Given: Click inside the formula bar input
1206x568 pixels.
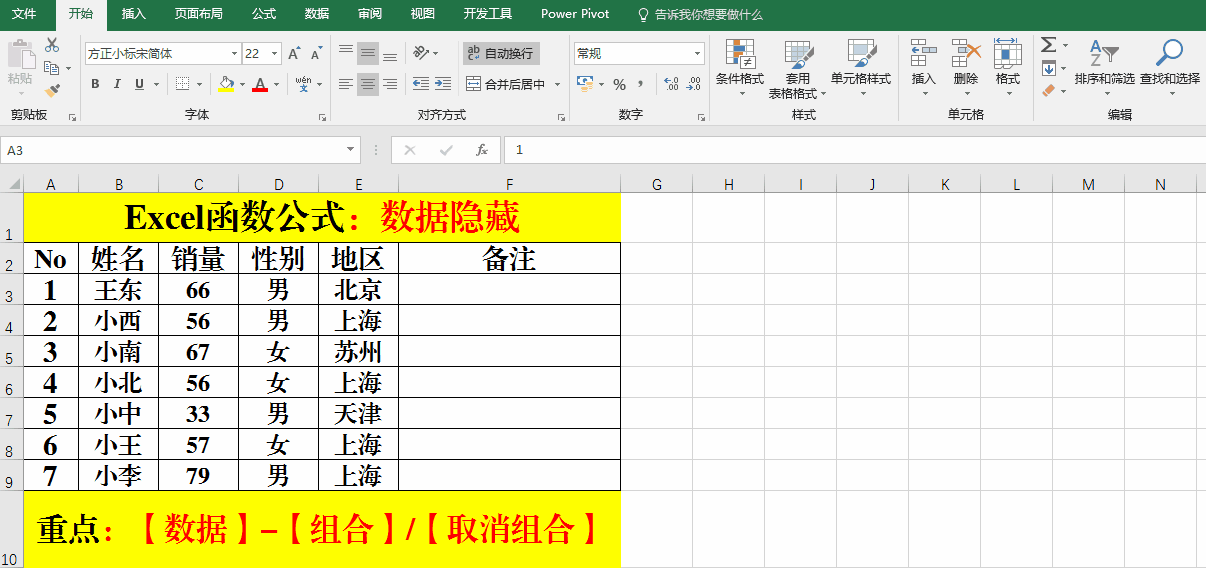Looking at the screenshot, I should coord(850,150).
